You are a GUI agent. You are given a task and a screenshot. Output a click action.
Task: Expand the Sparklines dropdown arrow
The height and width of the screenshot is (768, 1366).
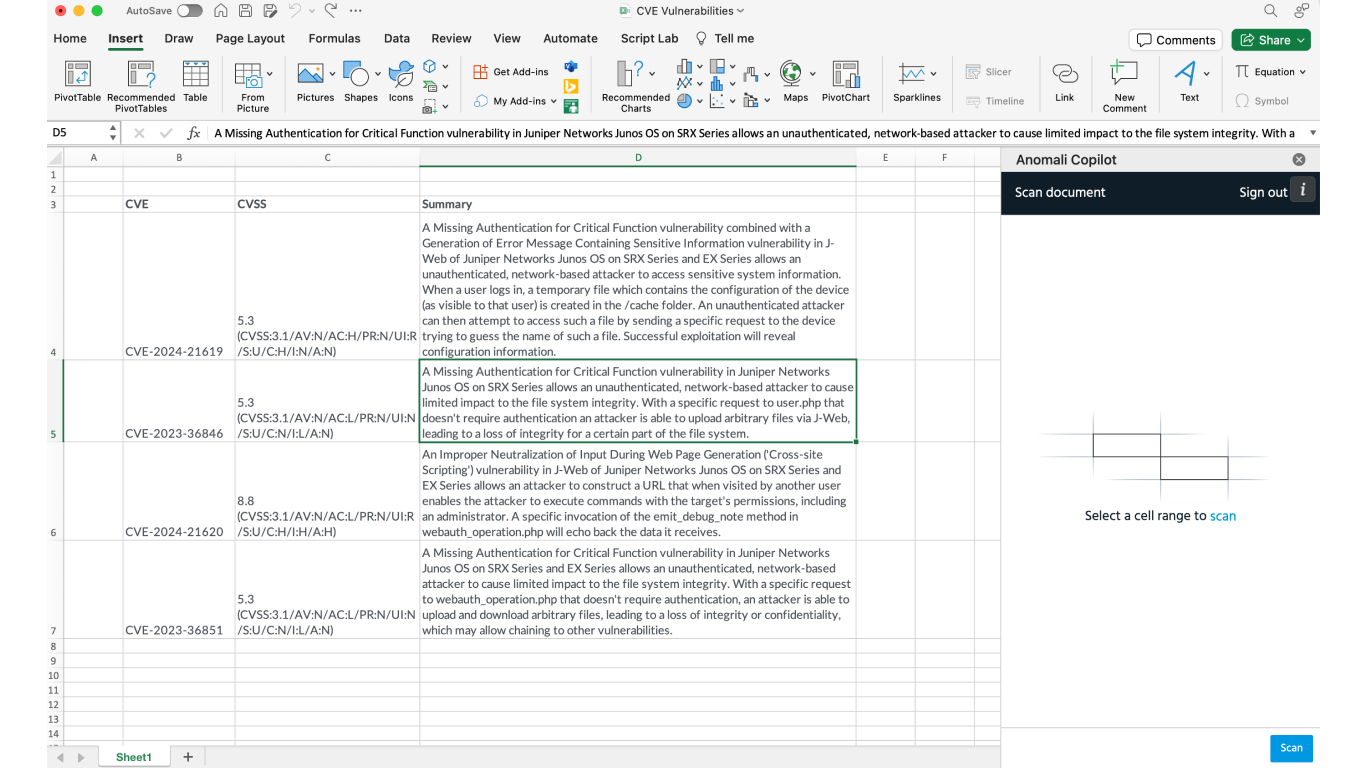pos(933,74)
